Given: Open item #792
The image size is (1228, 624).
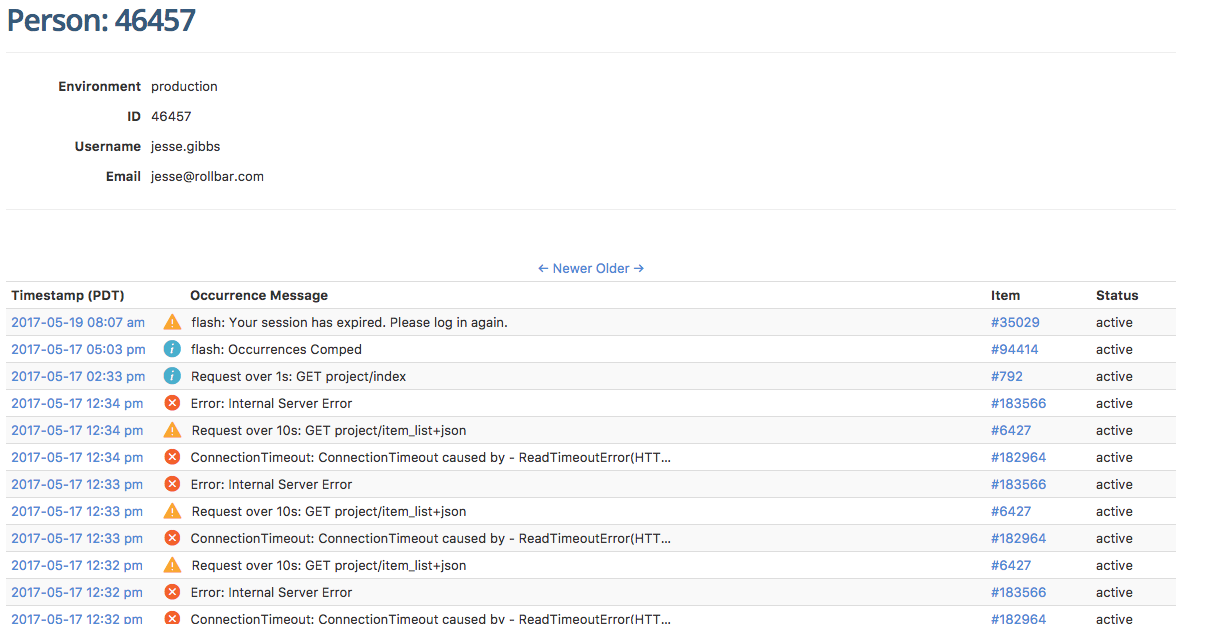Looking at the screenshot, I should [1008, 376].
